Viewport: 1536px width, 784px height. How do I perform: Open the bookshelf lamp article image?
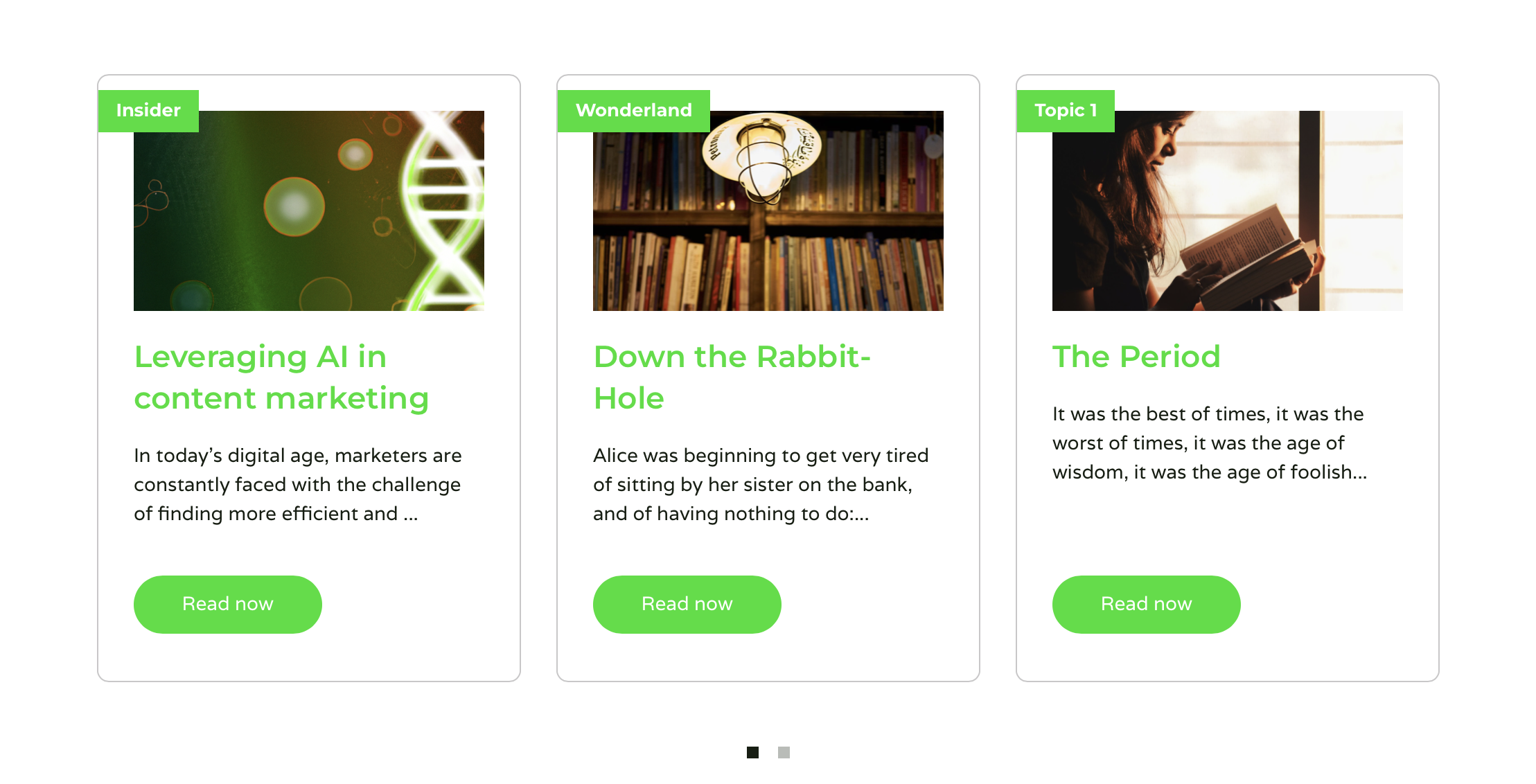click(x=768, y=211)
